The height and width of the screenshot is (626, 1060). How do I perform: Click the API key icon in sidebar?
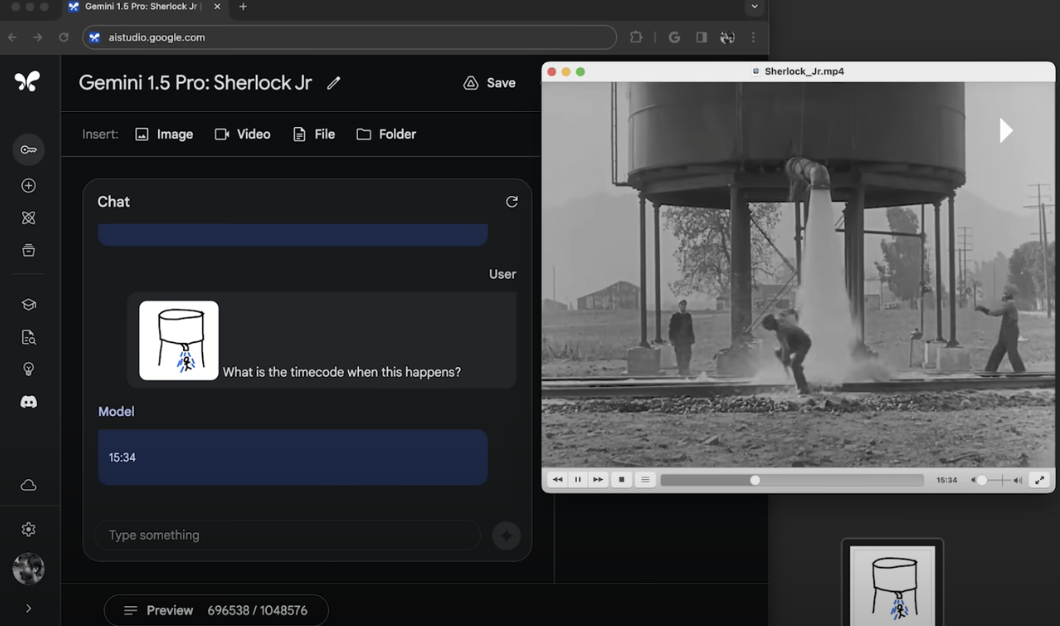(x=28, y=150)
